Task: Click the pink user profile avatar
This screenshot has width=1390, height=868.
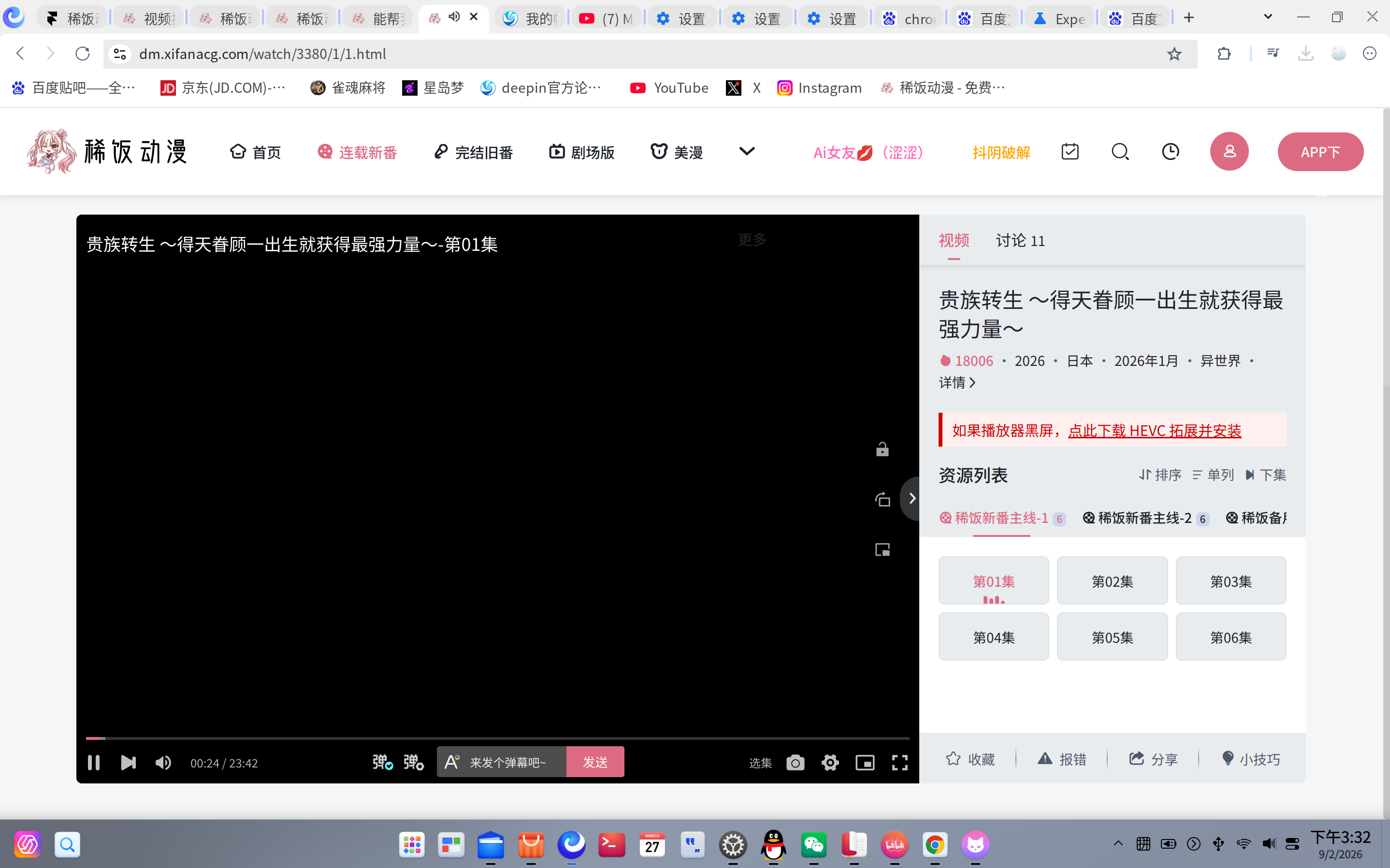Action: coord(1230,152)
